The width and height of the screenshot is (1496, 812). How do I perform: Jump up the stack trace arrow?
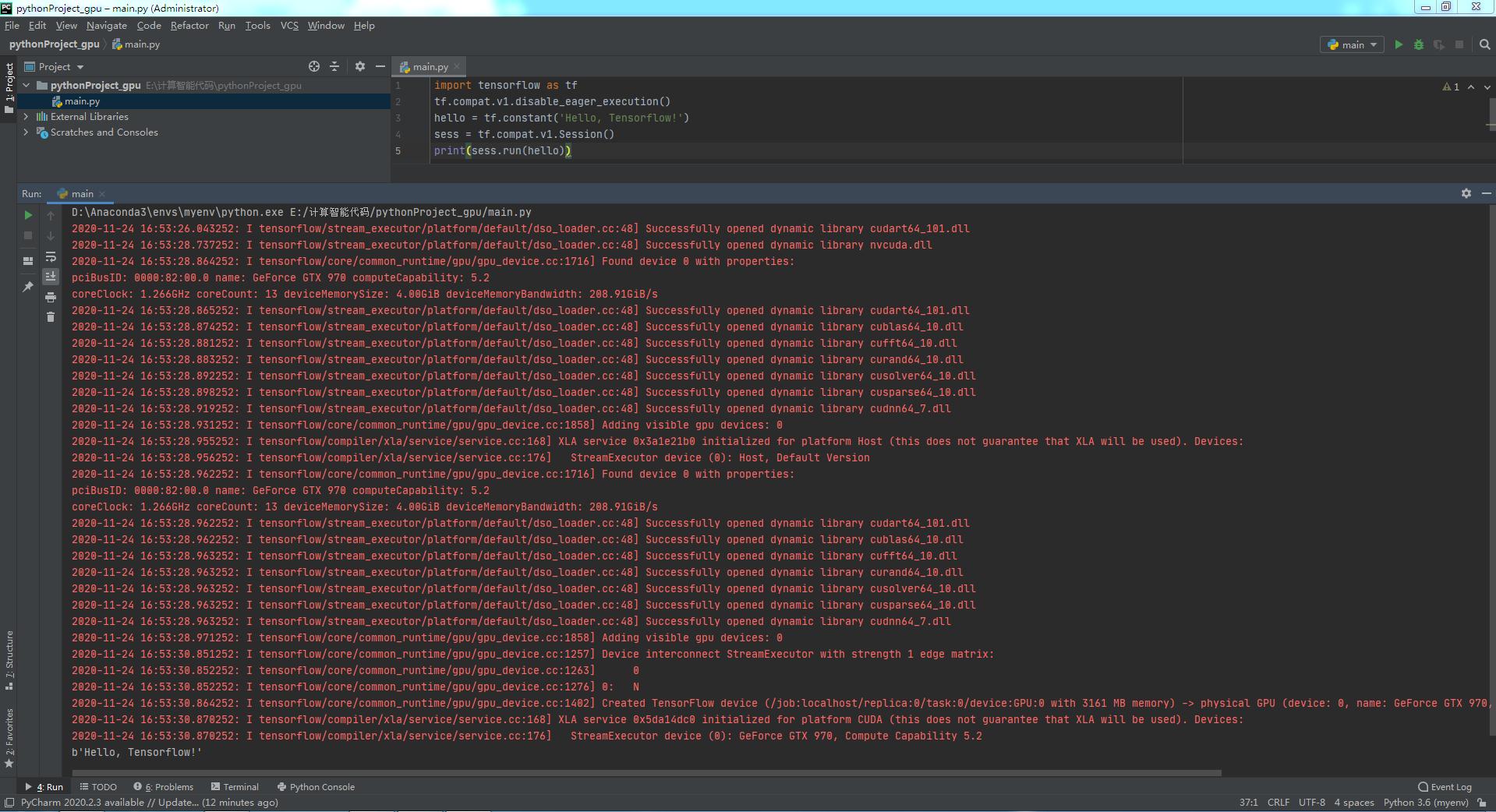[x=51, y=215]
